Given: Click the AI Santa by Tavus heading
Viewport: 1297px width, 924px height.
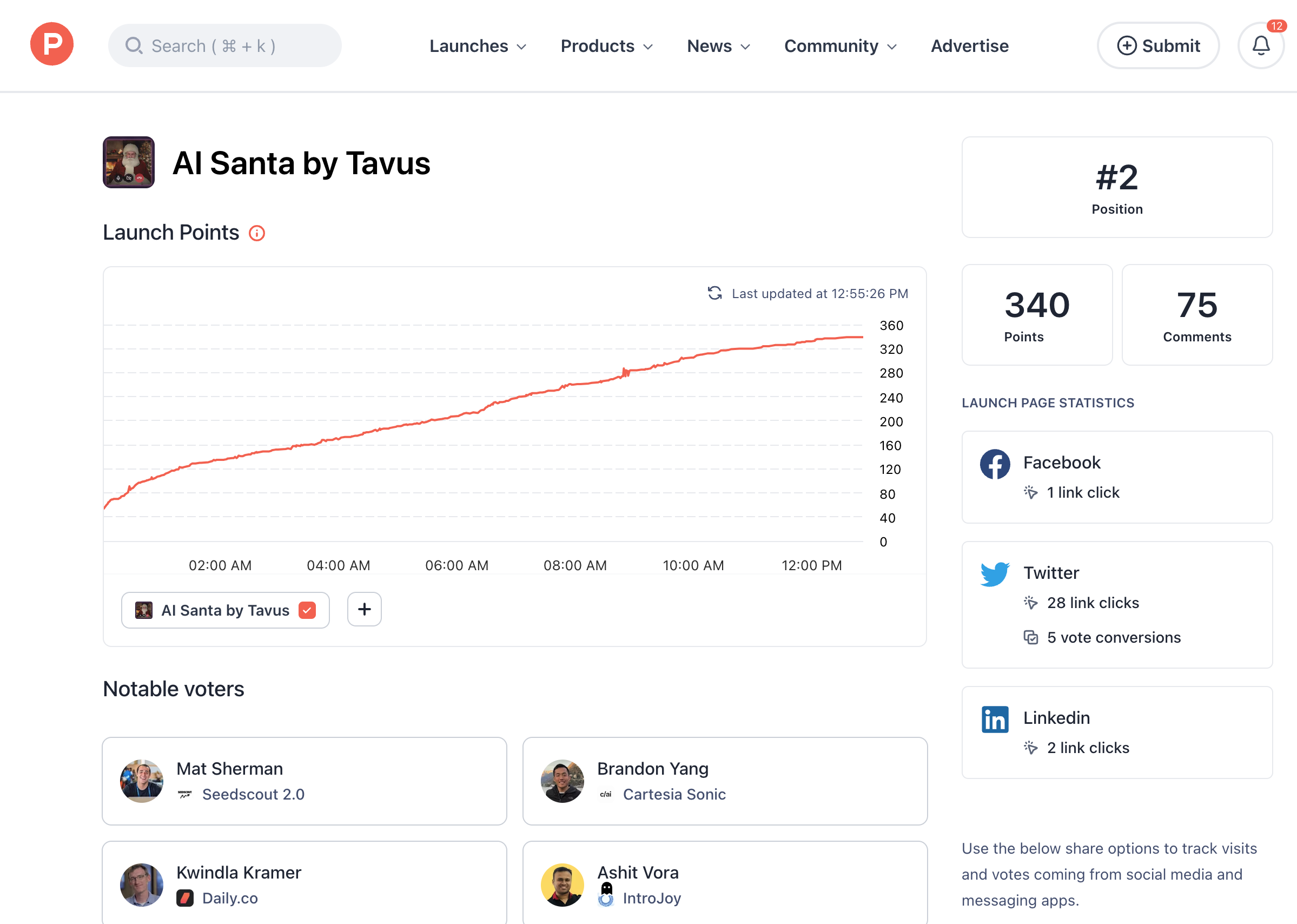Looking at the screenshot, I should tap(301, 163).
